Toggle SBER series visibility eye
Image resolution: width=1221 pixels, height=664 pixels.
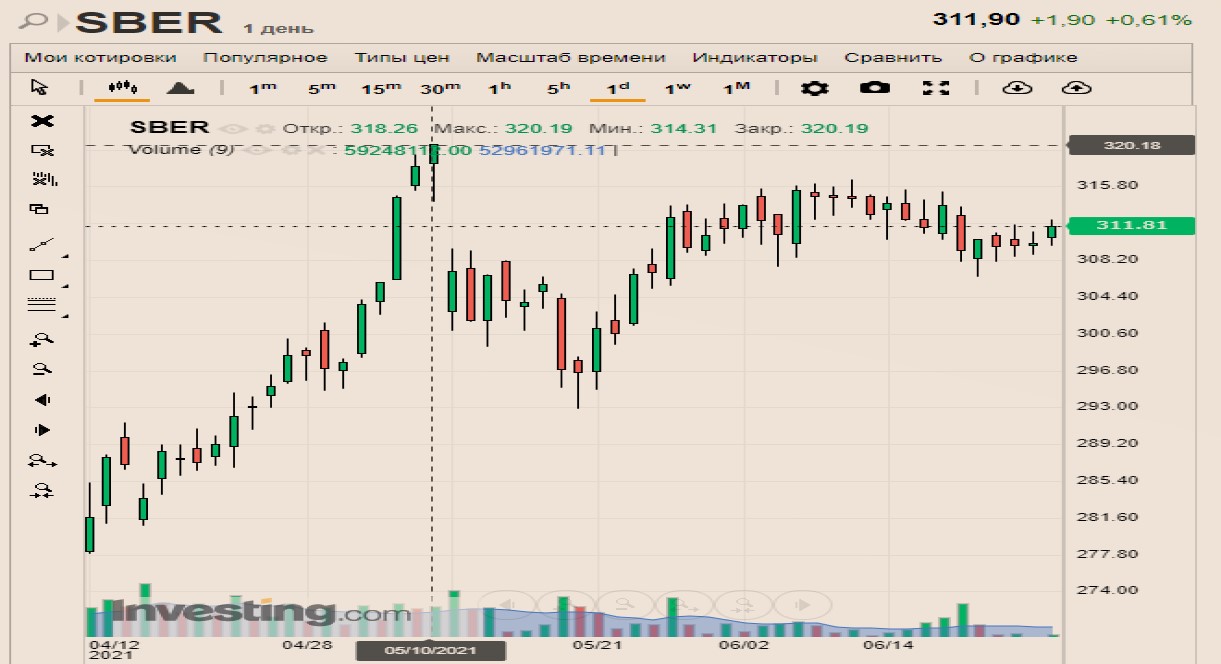[233, 129]
